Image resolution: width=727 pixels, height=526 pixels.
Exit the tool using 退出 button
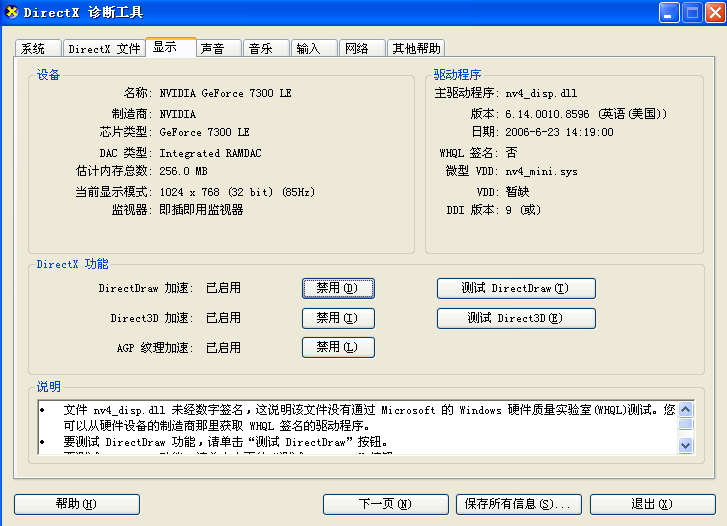click(652, 504)
